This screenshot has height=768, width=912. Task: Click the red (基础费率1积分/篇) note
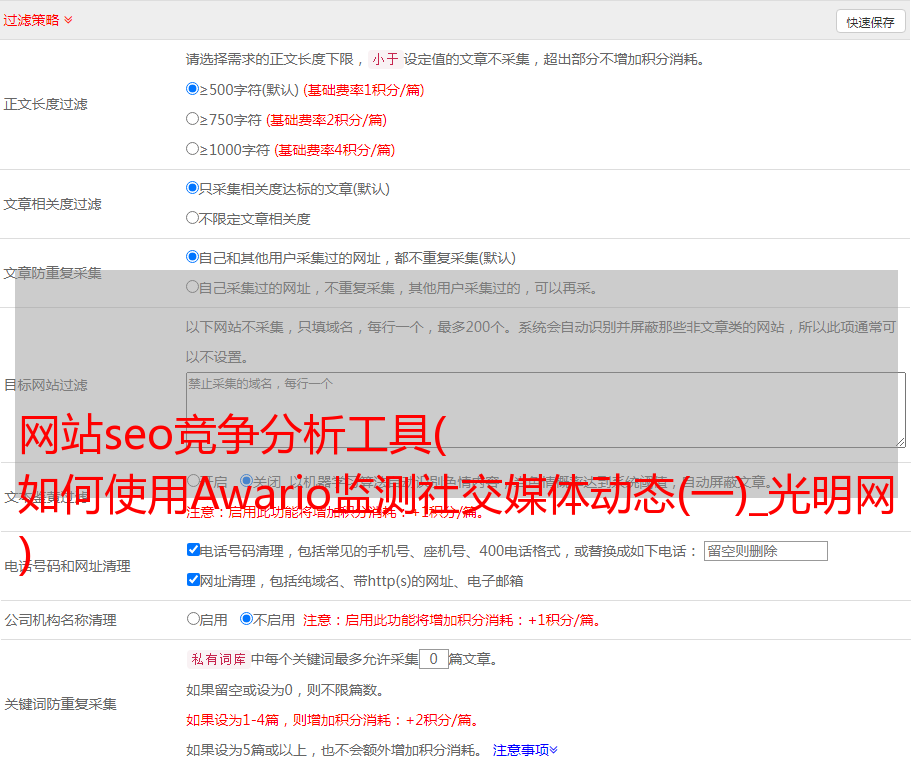(364, 90)
